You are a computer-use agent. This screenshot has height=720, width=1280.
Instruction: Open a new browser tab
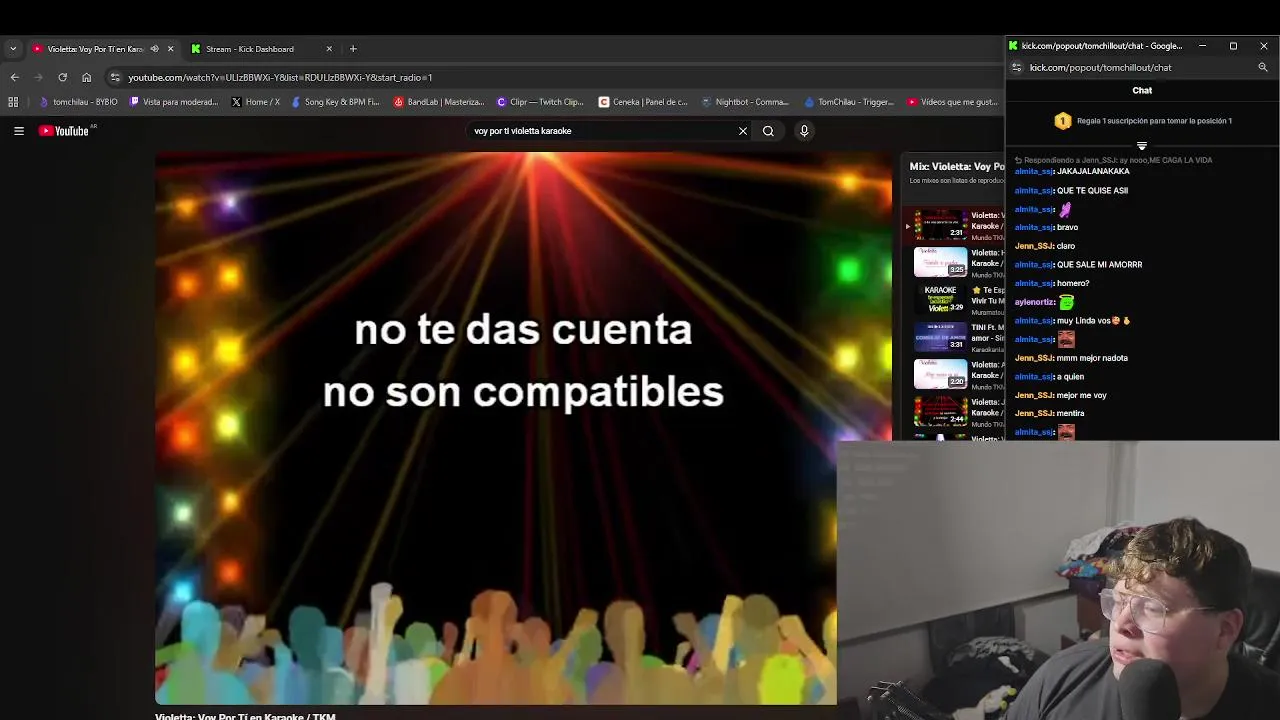(x=352, y=49)
